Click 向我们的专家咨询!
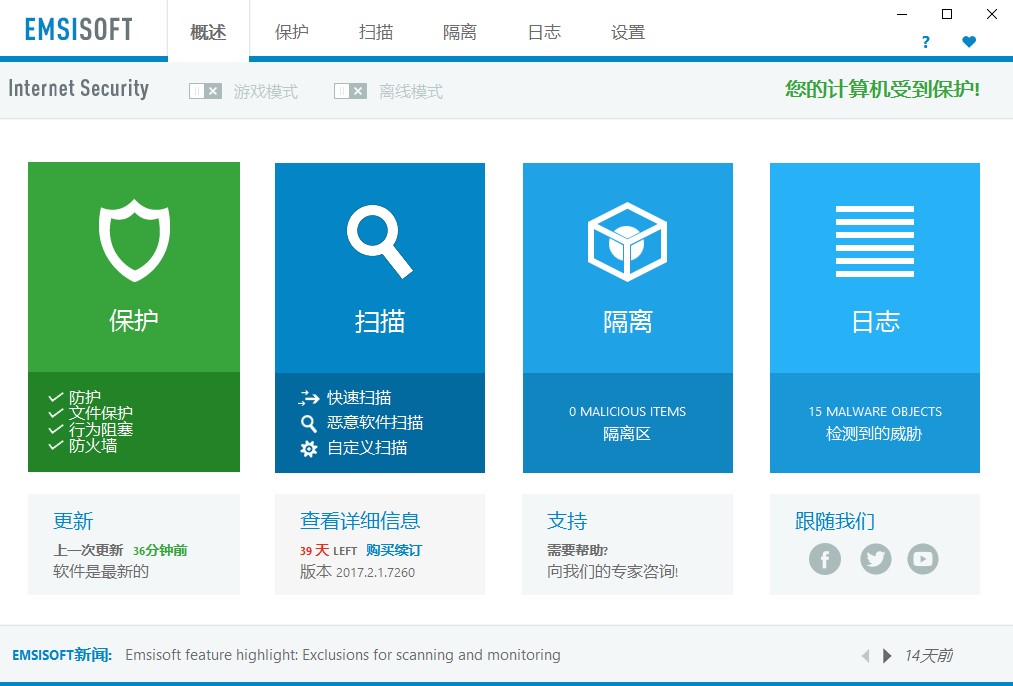1013x686 pixels. coord(612,572)
